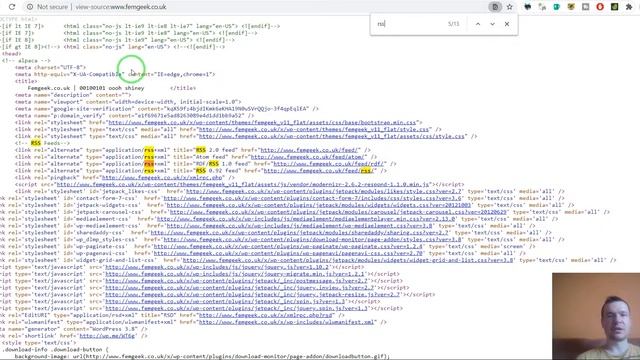Open the red circular extension icon
The height and width of the screenshot is (360, 640).
[600, 7]
